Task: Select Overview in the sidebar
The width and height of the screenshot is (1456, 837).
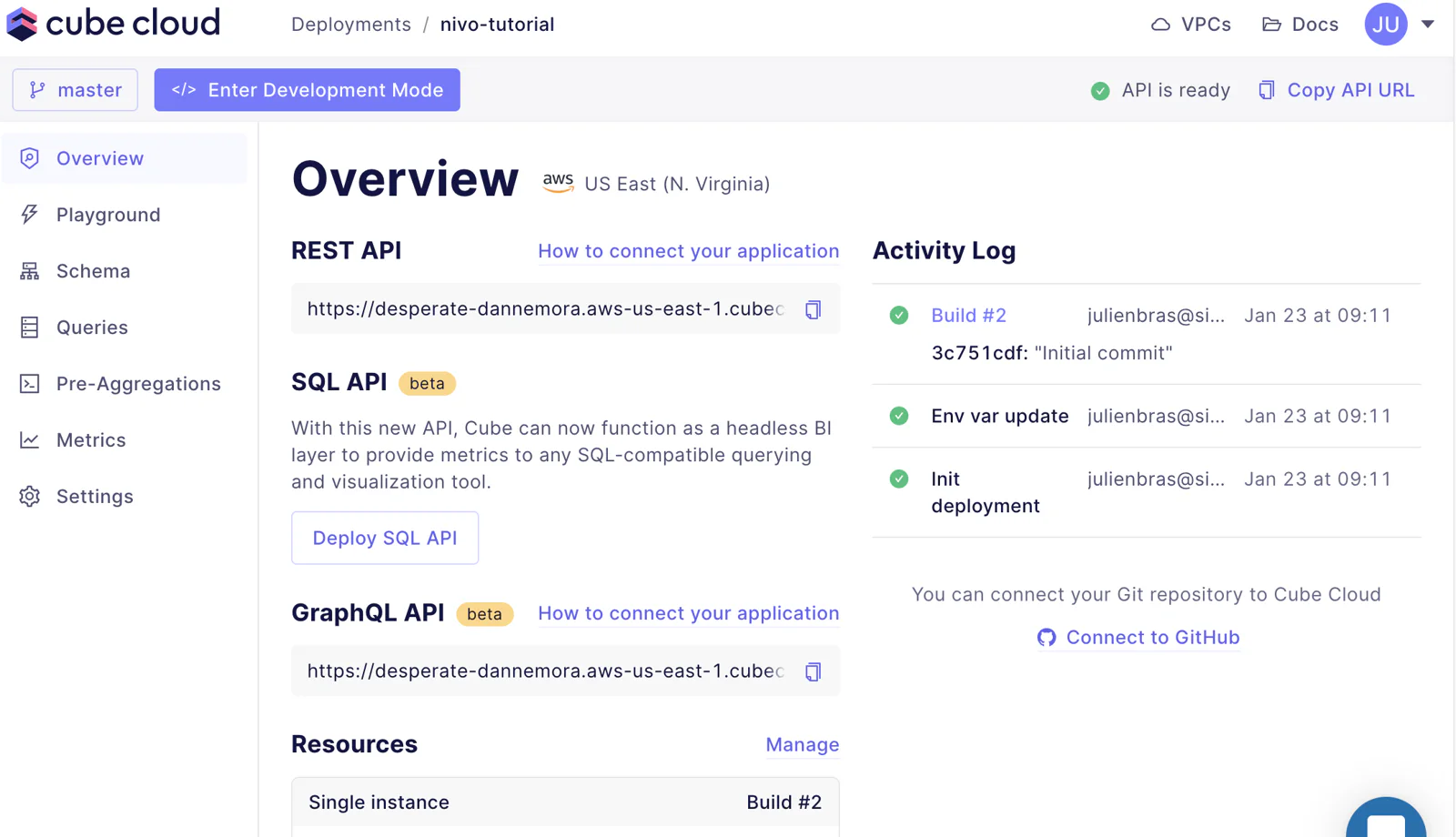Action: pos(125,158)
